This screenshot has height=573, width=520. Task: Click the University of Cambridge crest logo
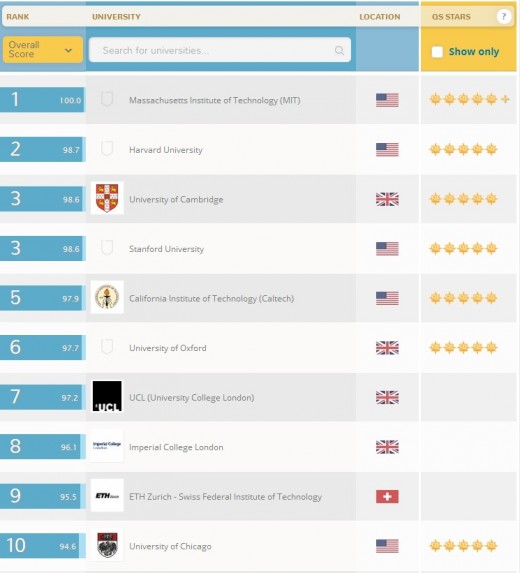(107, 198)
